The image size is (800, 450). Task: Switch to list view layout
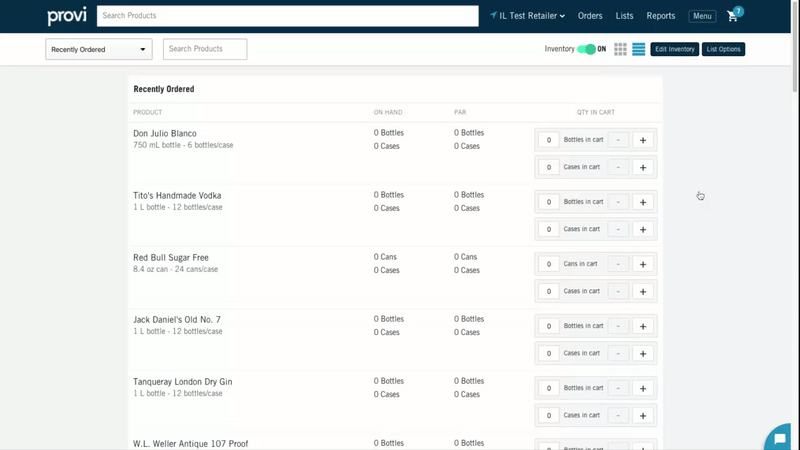[638, 49]
